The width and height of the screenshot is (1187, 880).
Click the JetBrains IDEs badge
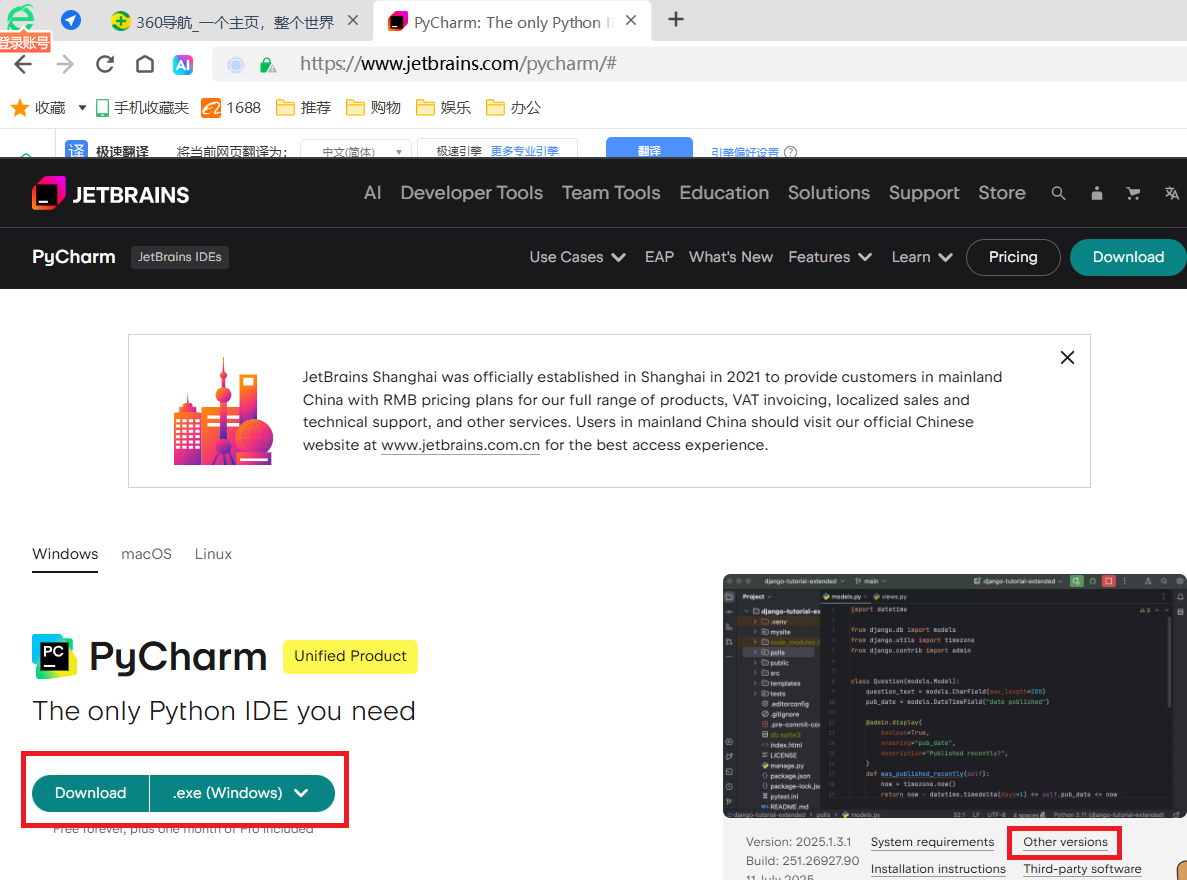[x=179, y=257]
